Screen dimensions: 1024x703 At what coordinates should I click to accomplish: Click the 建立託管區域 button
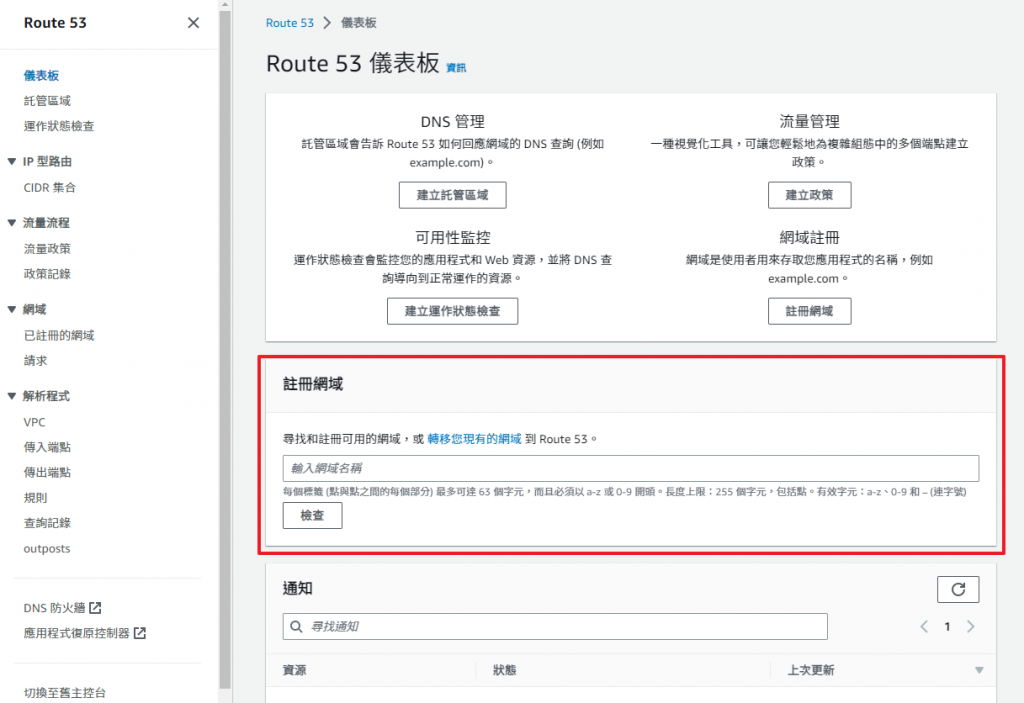coord(453,195)
